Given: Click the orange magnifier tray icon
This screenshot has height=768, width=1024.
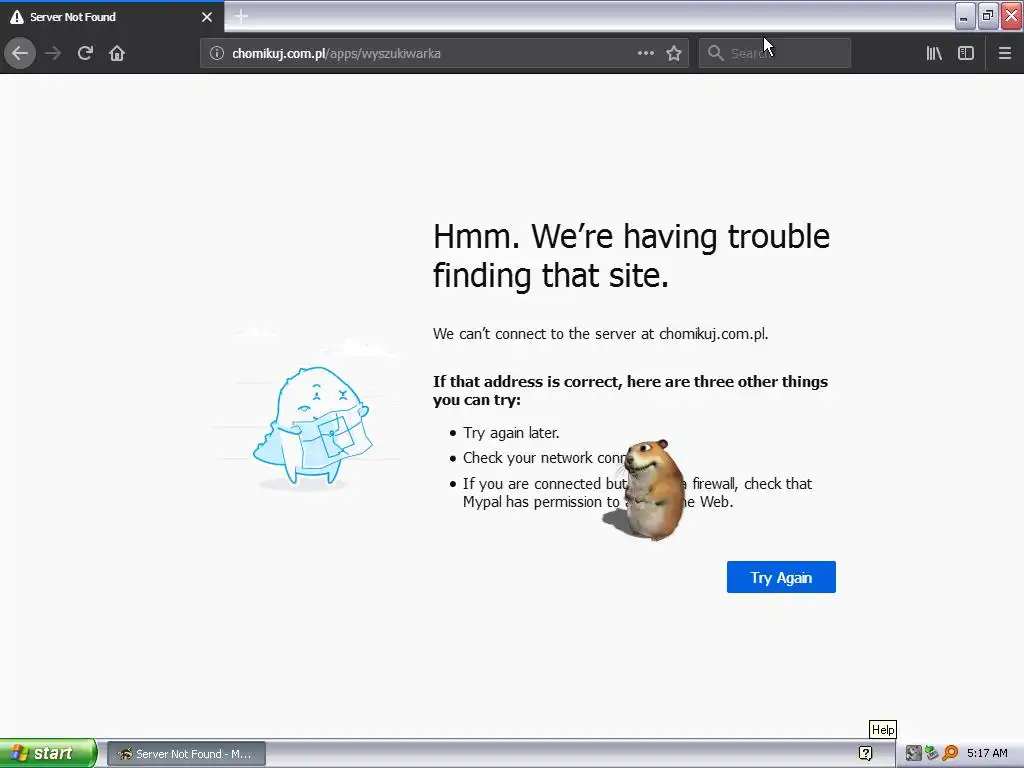Looking at the screenshot, I should (950, 754).
